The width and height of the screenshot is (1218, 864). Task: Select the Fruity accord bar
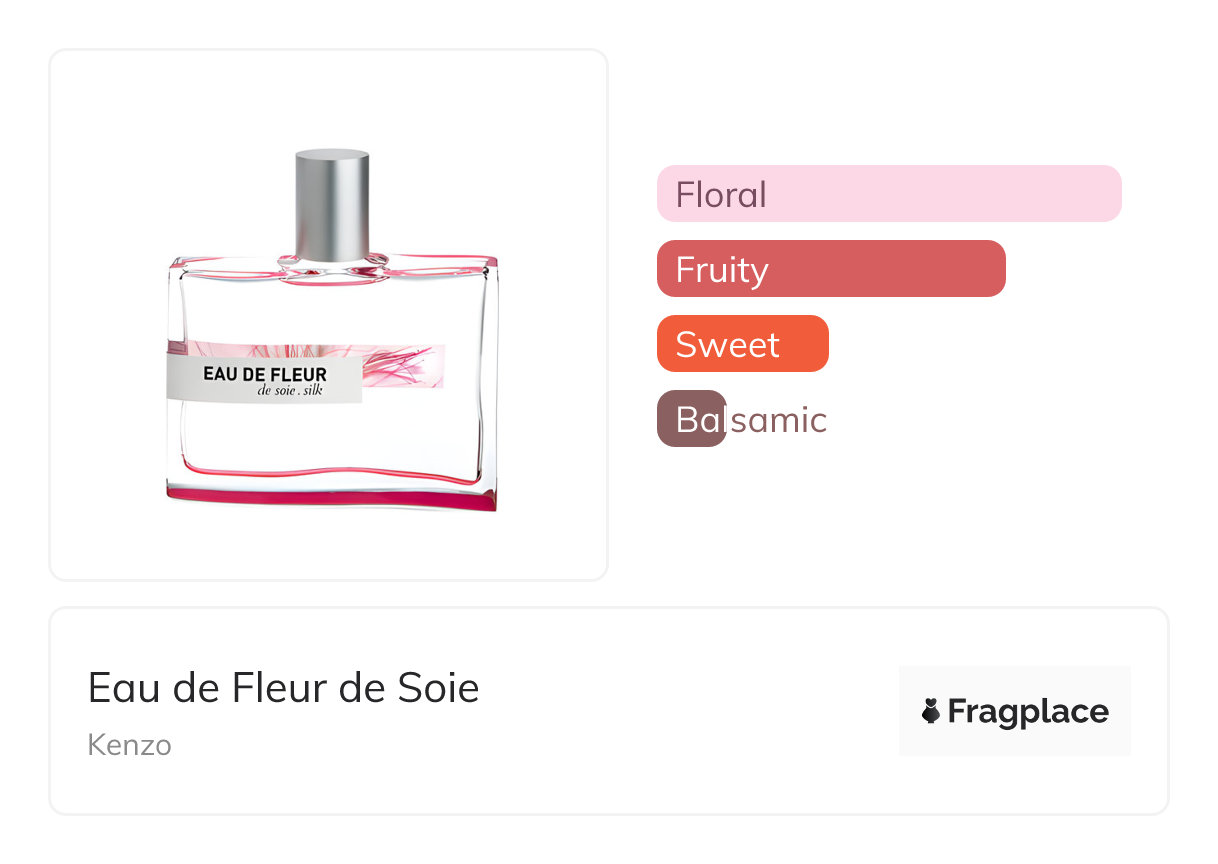[x=831, y=268]
